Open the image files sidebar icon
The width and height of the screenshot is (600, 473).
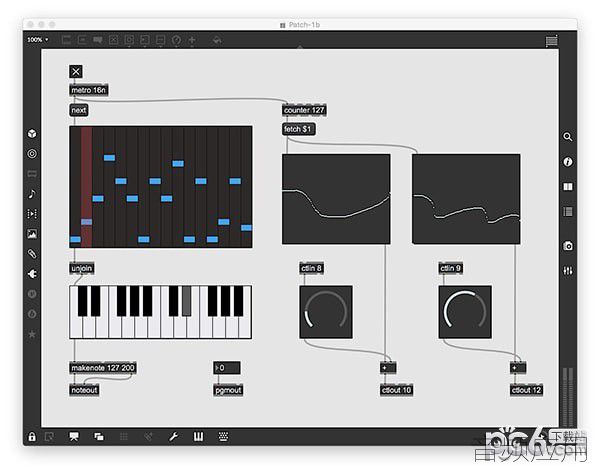coord(32,234)
